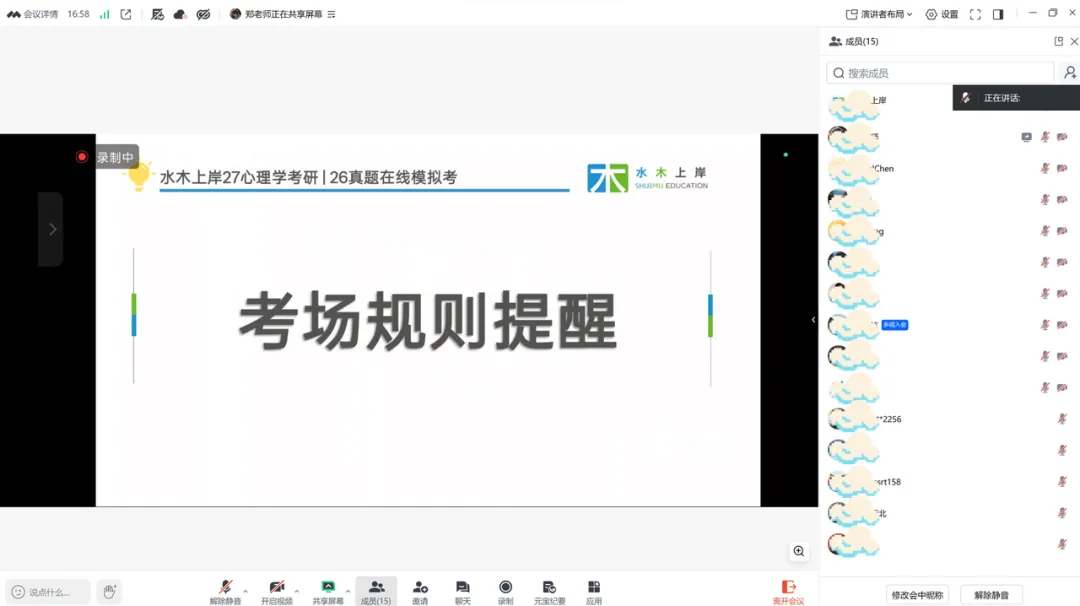Click Share screen (共享屏幕)
The width and height of the screenshot is (1080, 606).
click(x=328, y=592)
